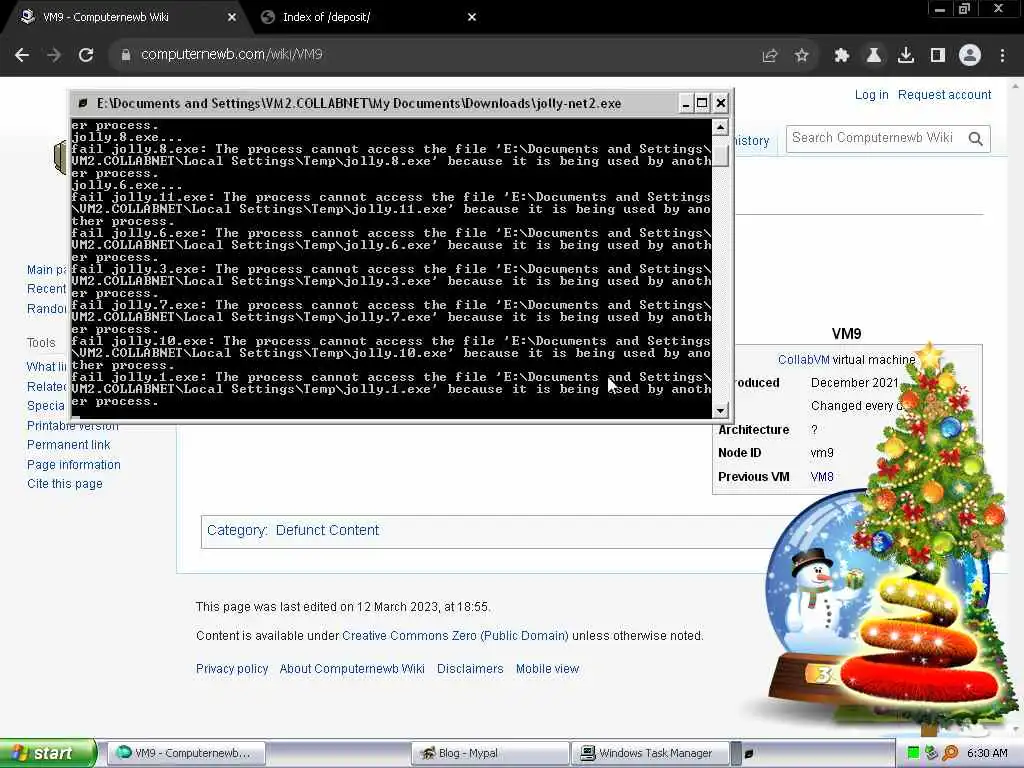The image size is (1024, 768).
Task: Open the Log in link
Action: pos(871,95)
